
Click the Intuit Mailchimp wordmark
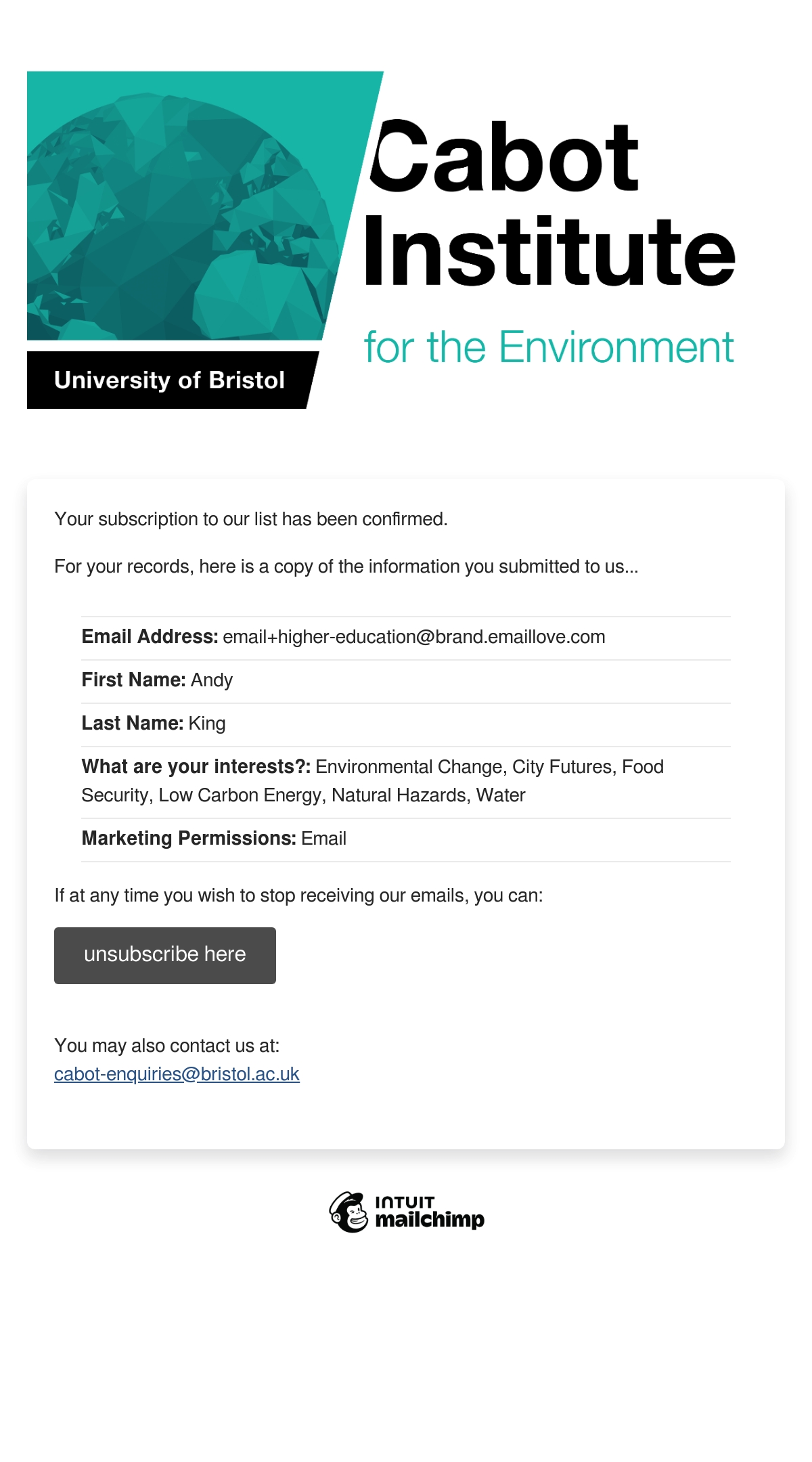click(430, 1212)
